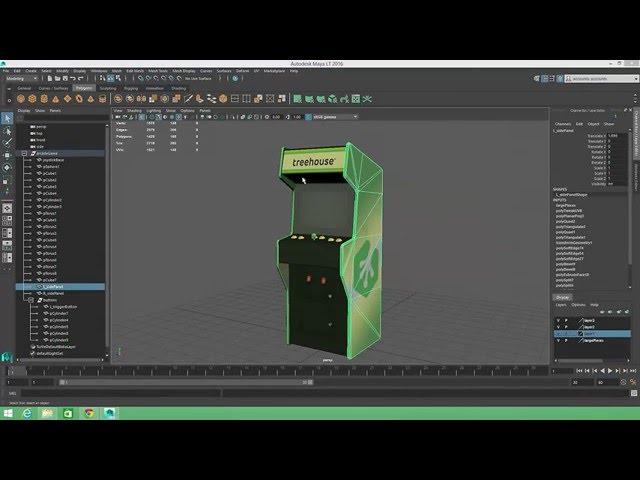Create a polygon pipe from the shelf
This screenshot has width=640, height=480.
[102, 99]
